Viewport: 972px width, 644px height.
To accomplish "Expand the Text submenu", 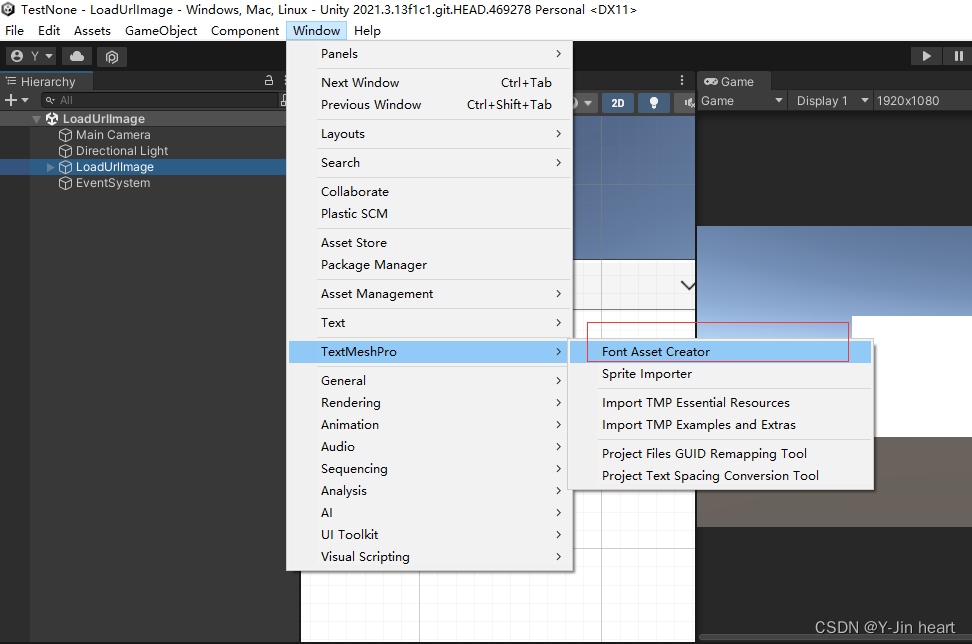I will point(429,322).
